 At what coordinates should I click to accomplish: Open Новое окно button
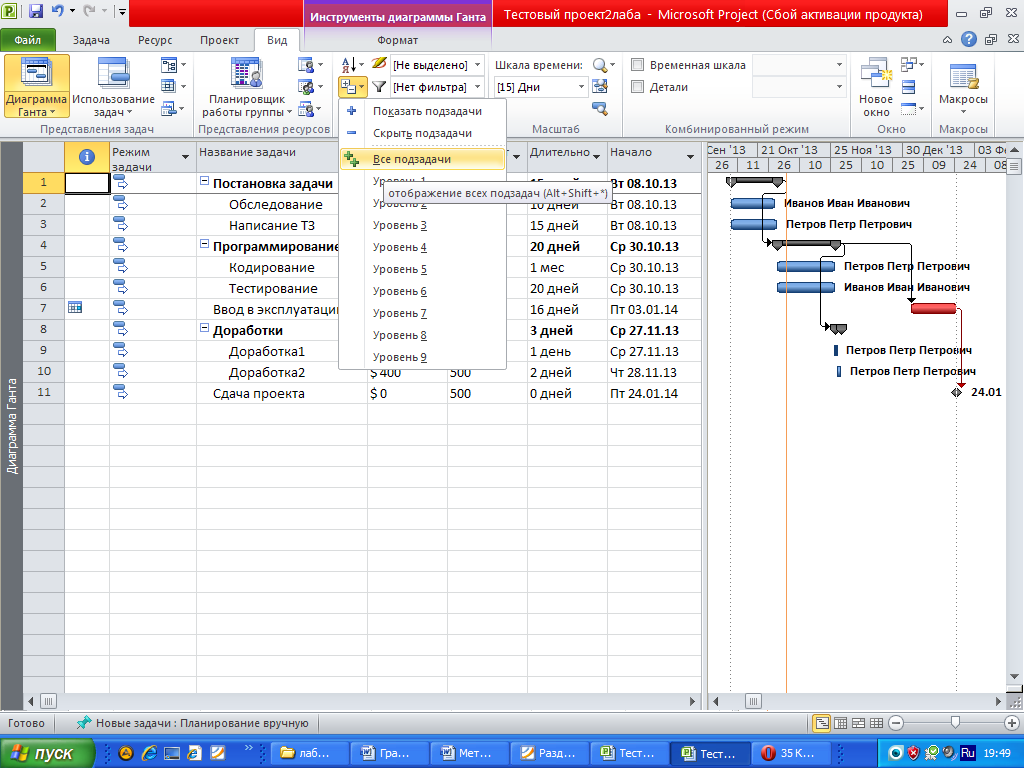pos(875,86)
